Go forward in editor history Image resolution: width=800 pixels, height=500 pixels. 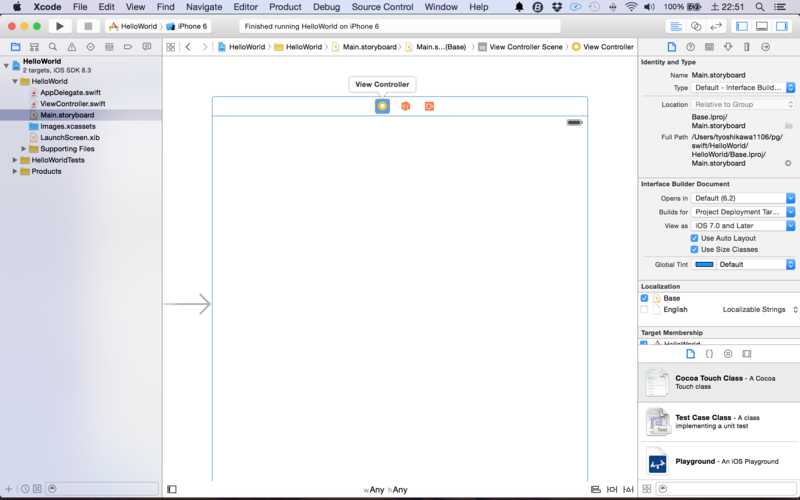pos(205,47)
